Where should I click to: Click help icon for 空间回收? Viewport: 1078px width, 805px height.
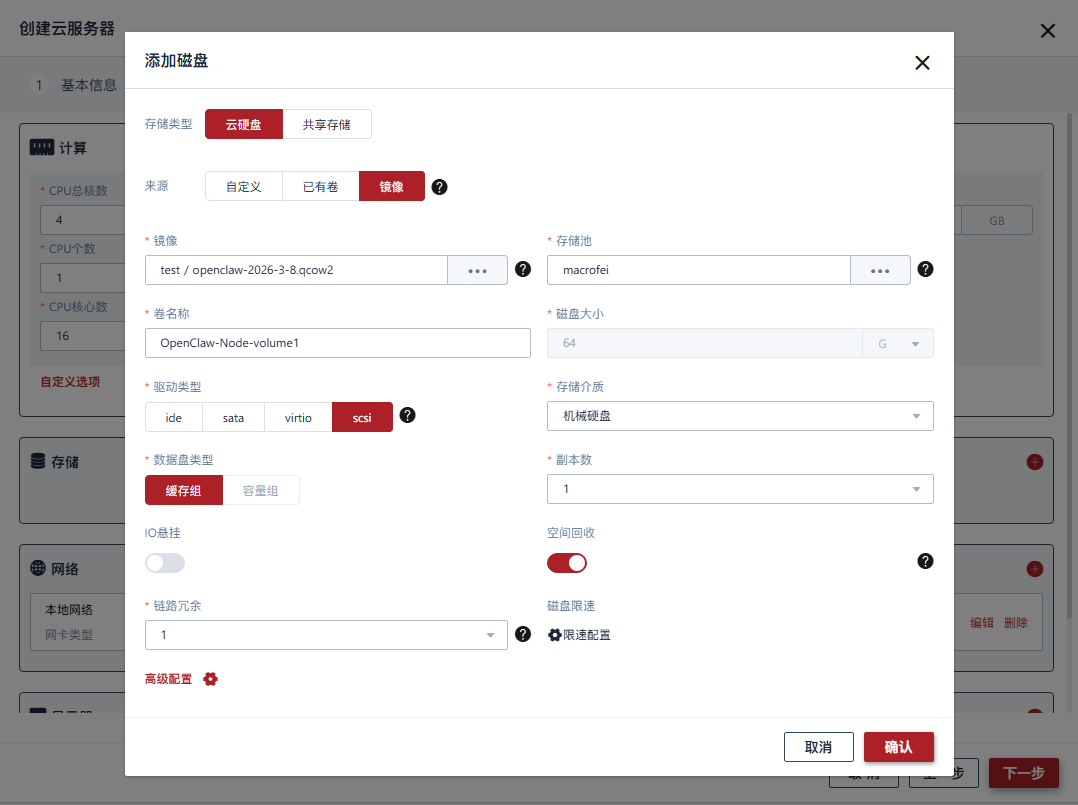(925, 561)
